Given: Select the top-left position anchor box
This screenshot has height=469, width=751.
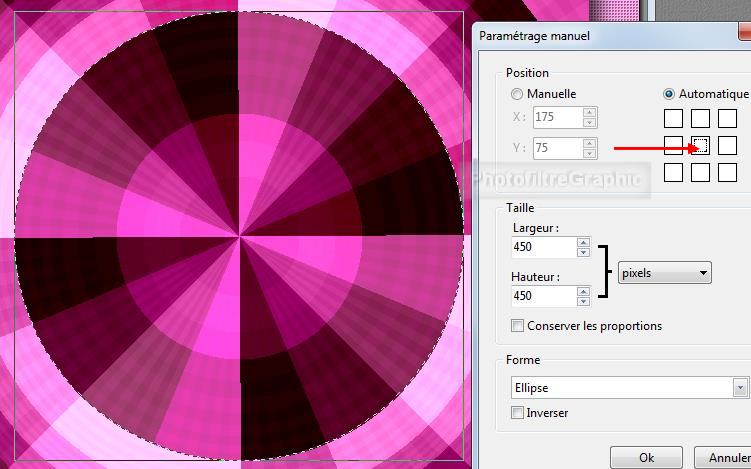Looking at the screenshot, I should [x=674, y=119].
